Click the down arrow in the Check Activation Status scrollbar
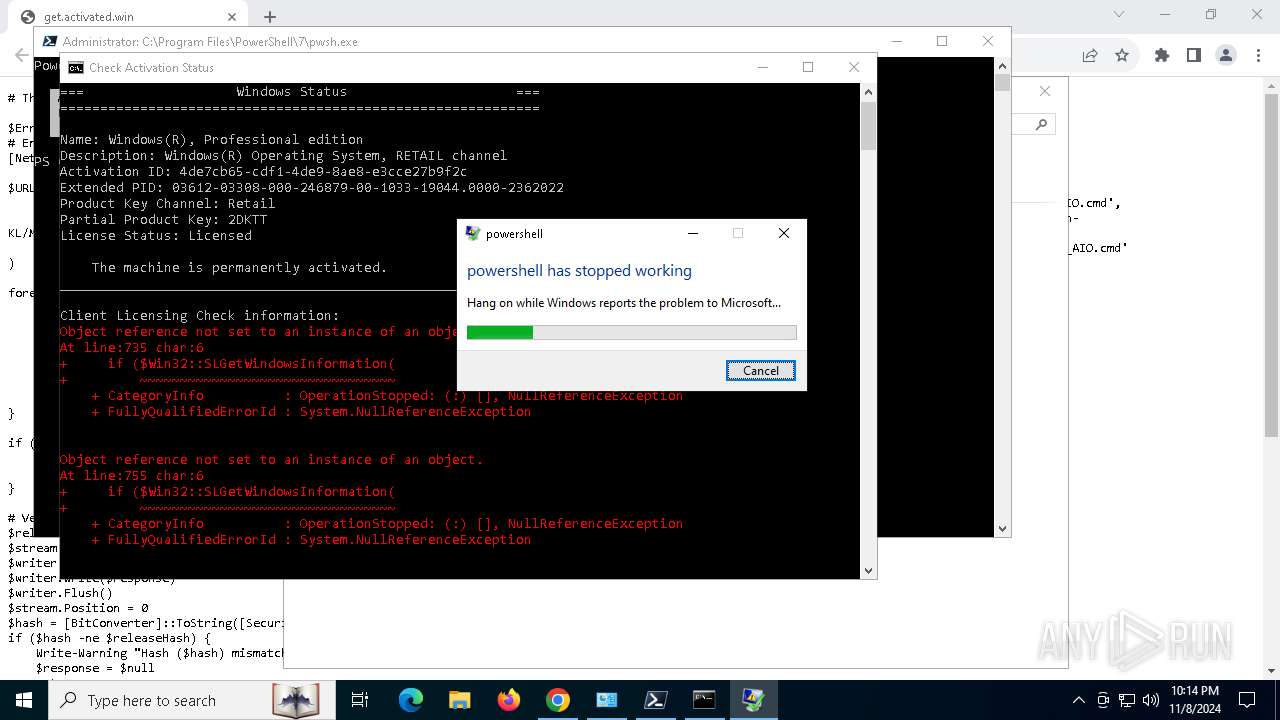1280x720 pixels. [868, 570]
